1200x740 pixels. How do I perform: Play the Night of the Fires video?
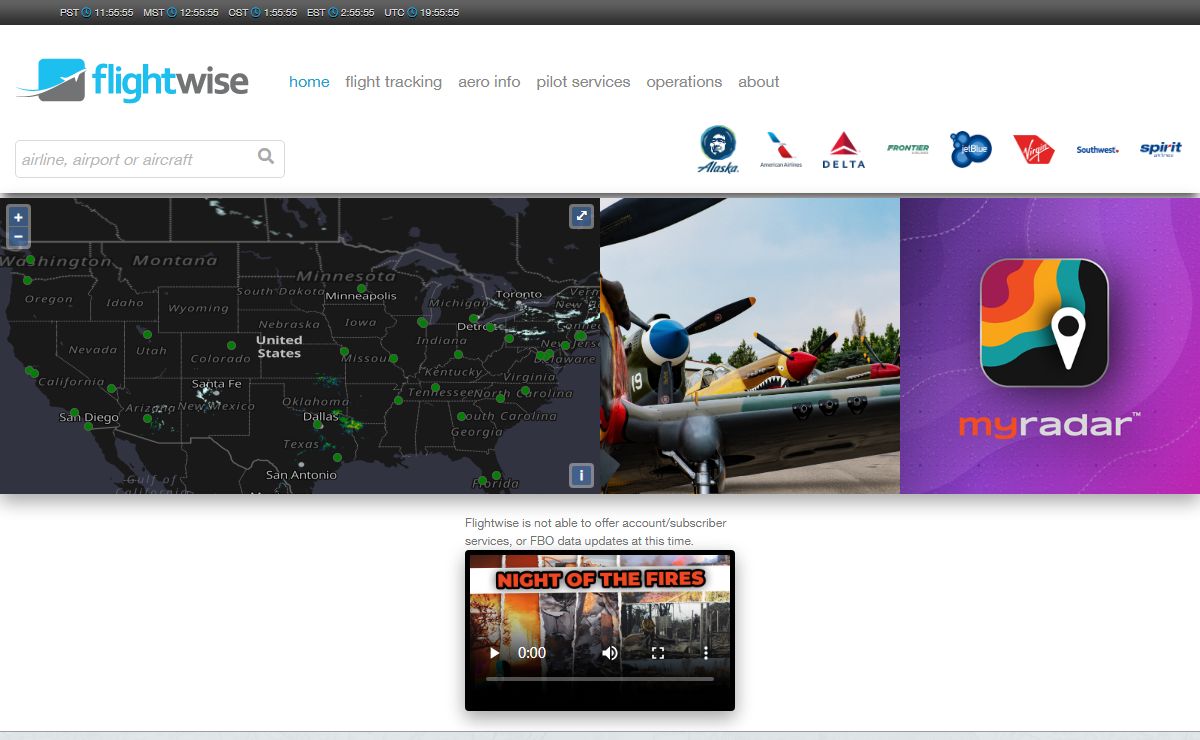pyautogui.click(x=493, y=653)
